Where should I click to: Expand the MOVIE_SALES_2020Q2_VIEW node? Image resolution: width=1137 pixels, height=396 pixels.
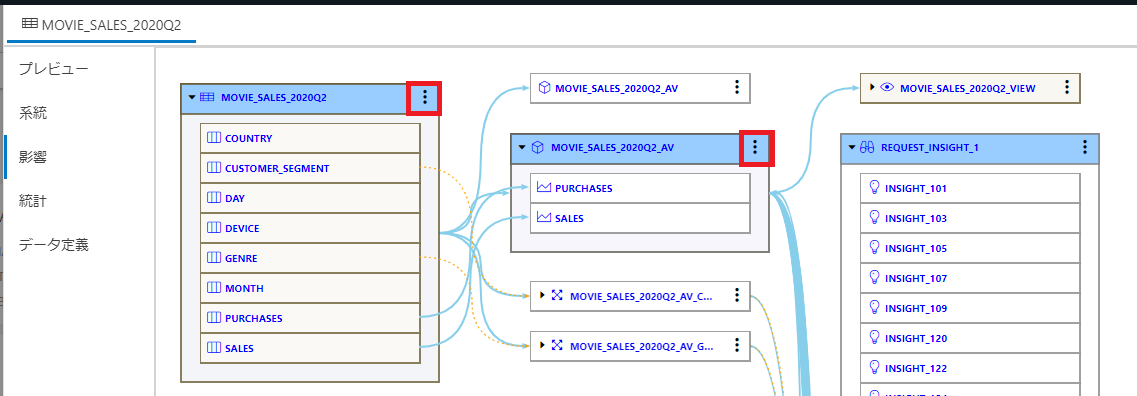(x=872, y=88)
